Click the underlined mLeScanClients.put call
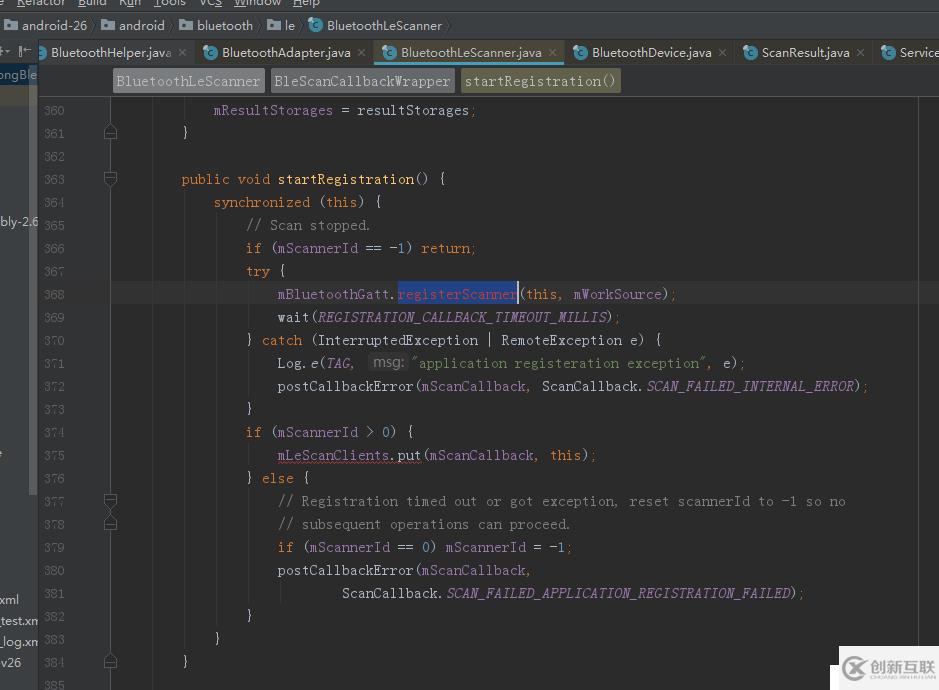This screenshot has height=690, width=939. (349, 455)
